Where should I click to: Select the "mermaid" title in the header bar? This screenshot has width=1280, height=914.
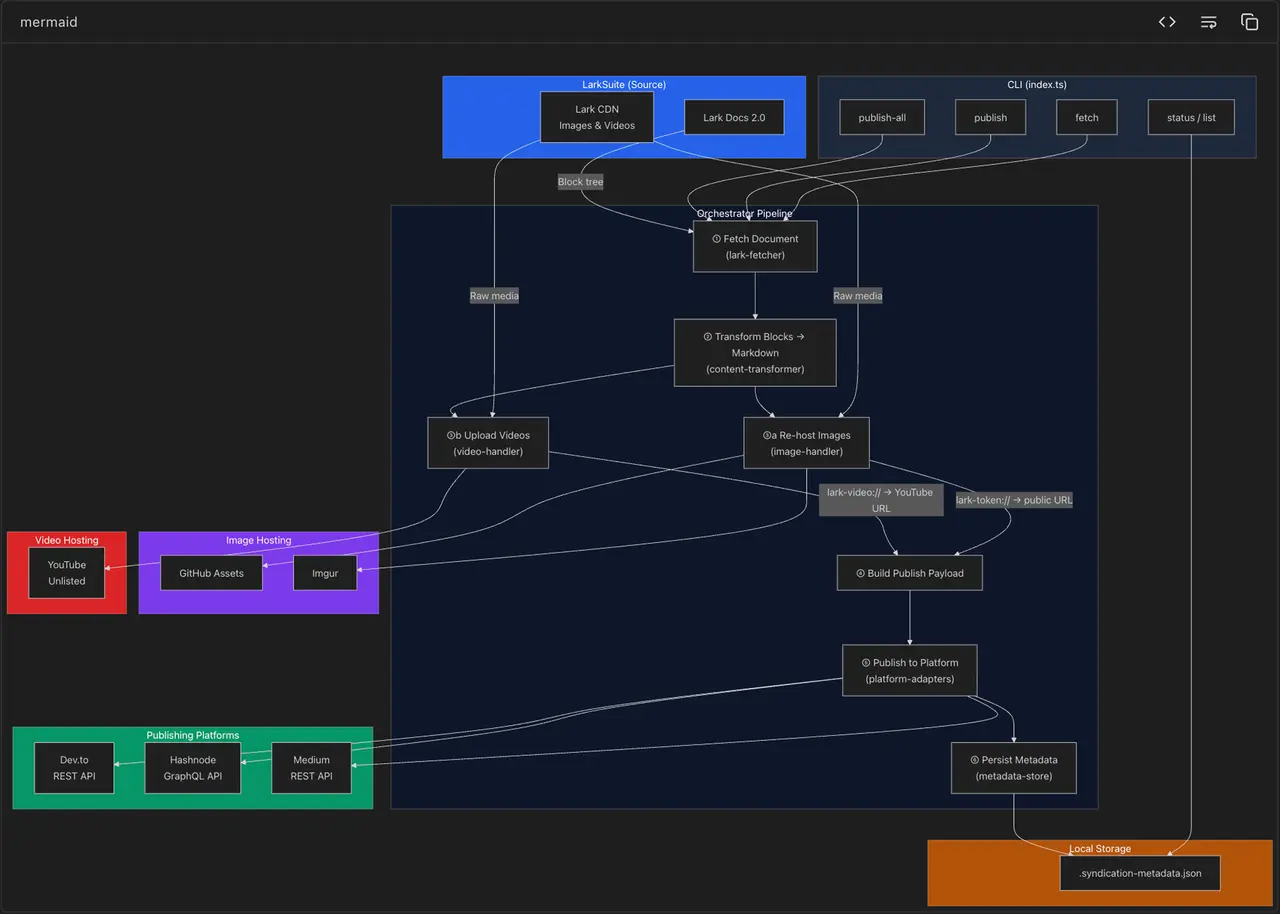pyautogui.click(x=48, y=21)
